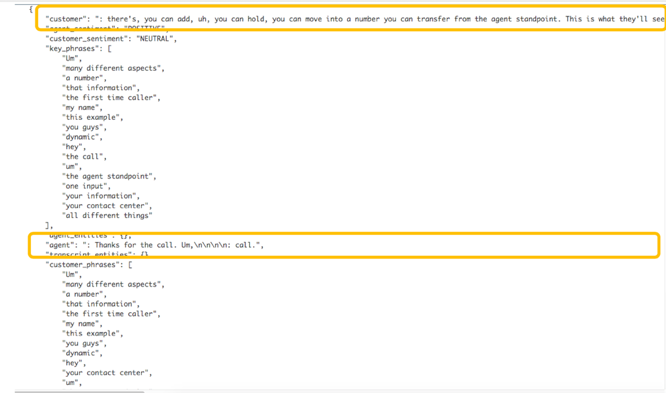This screenshot has height=393, width=666.
Task: Select "hey" under customer_phrases
Action: [74, 363]
